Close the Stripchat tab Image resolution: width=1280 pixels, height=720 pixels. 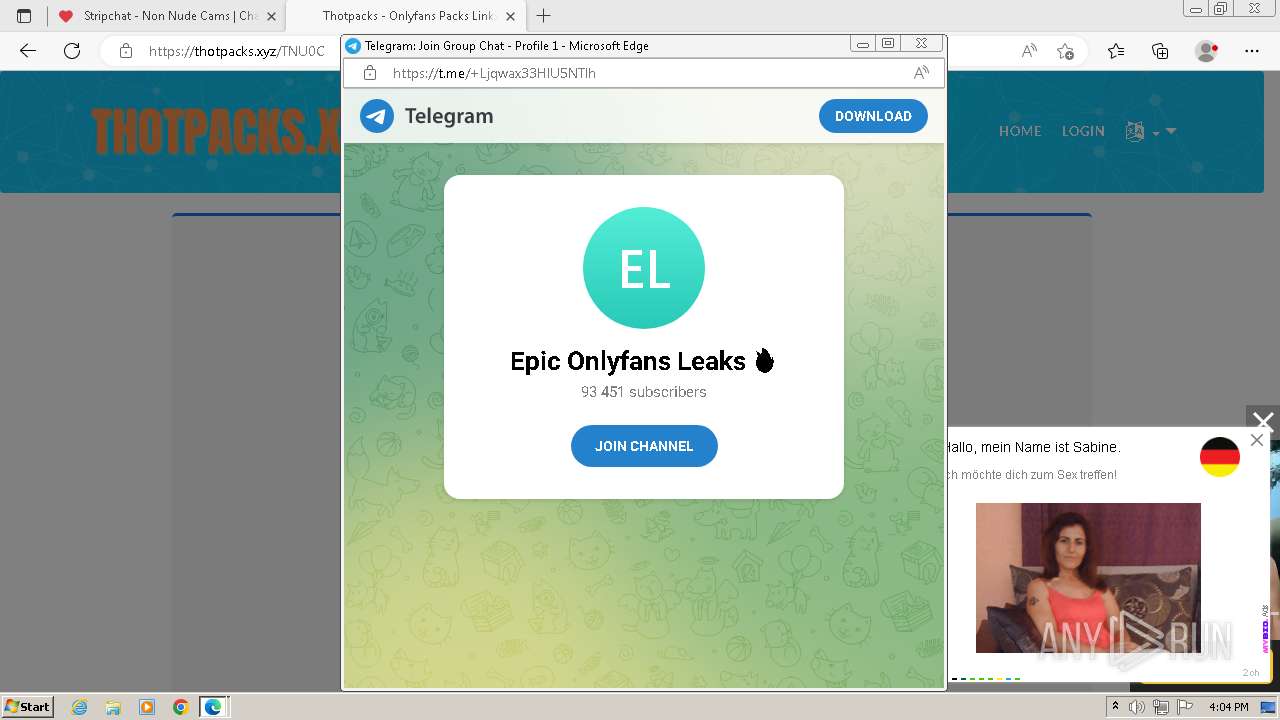[271, 16]
